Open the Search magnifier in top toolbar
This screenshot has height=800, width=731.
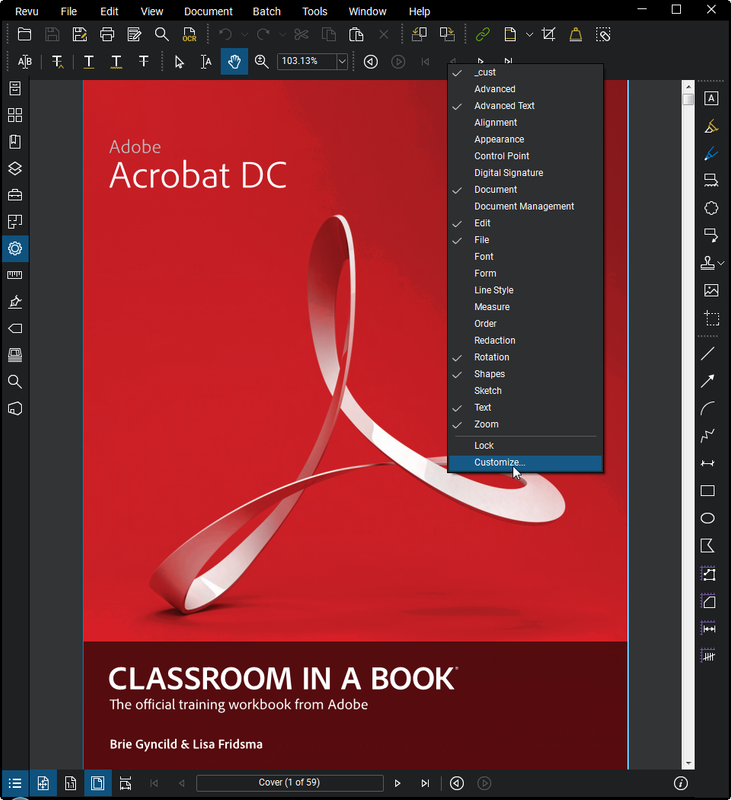162,35
